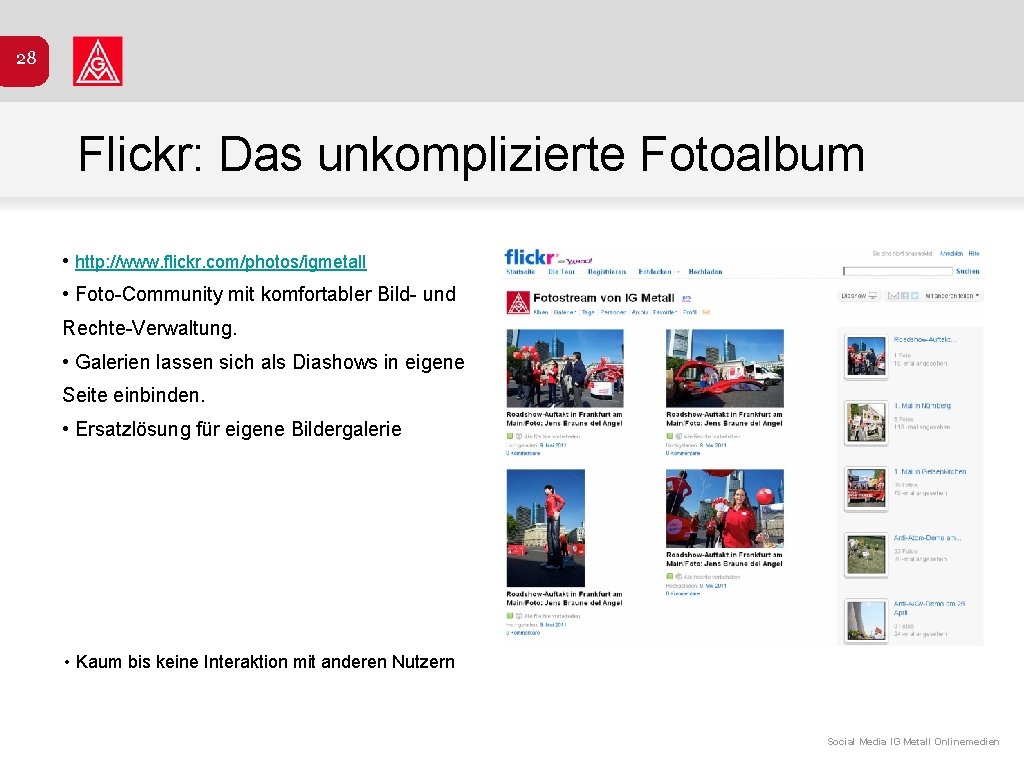1024x768 pixels.
Task: Switch to the Profil tab
Action: coord(690,312)
